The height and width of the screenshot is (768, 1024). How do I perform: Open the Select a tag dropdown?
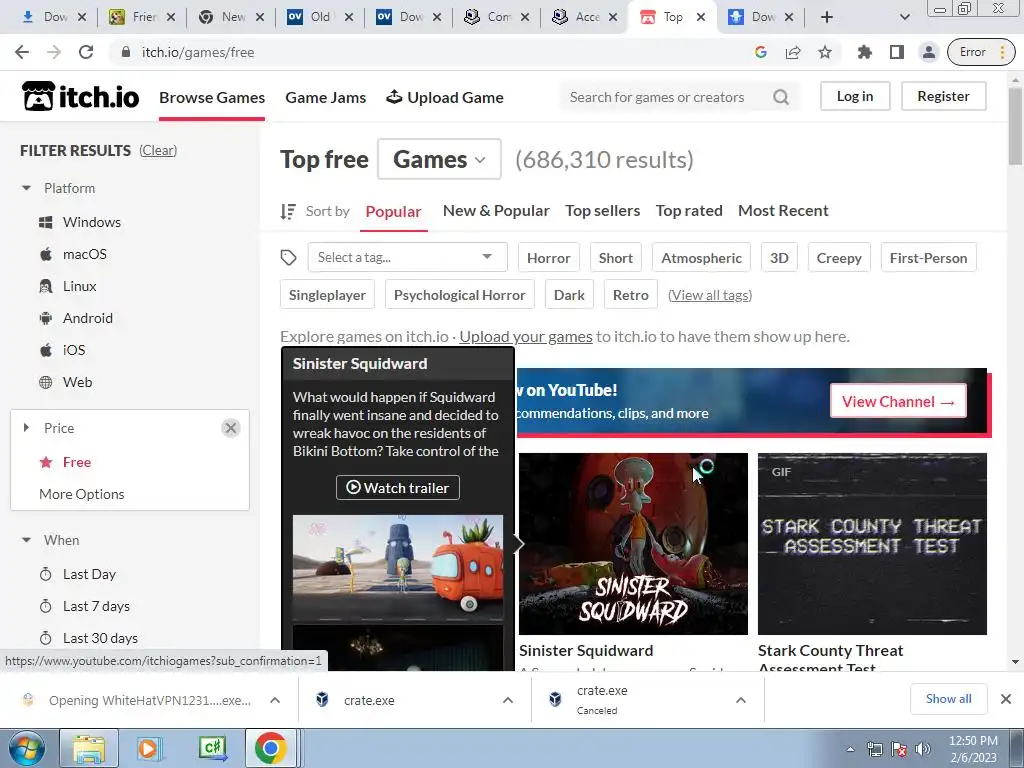point(408,257)
